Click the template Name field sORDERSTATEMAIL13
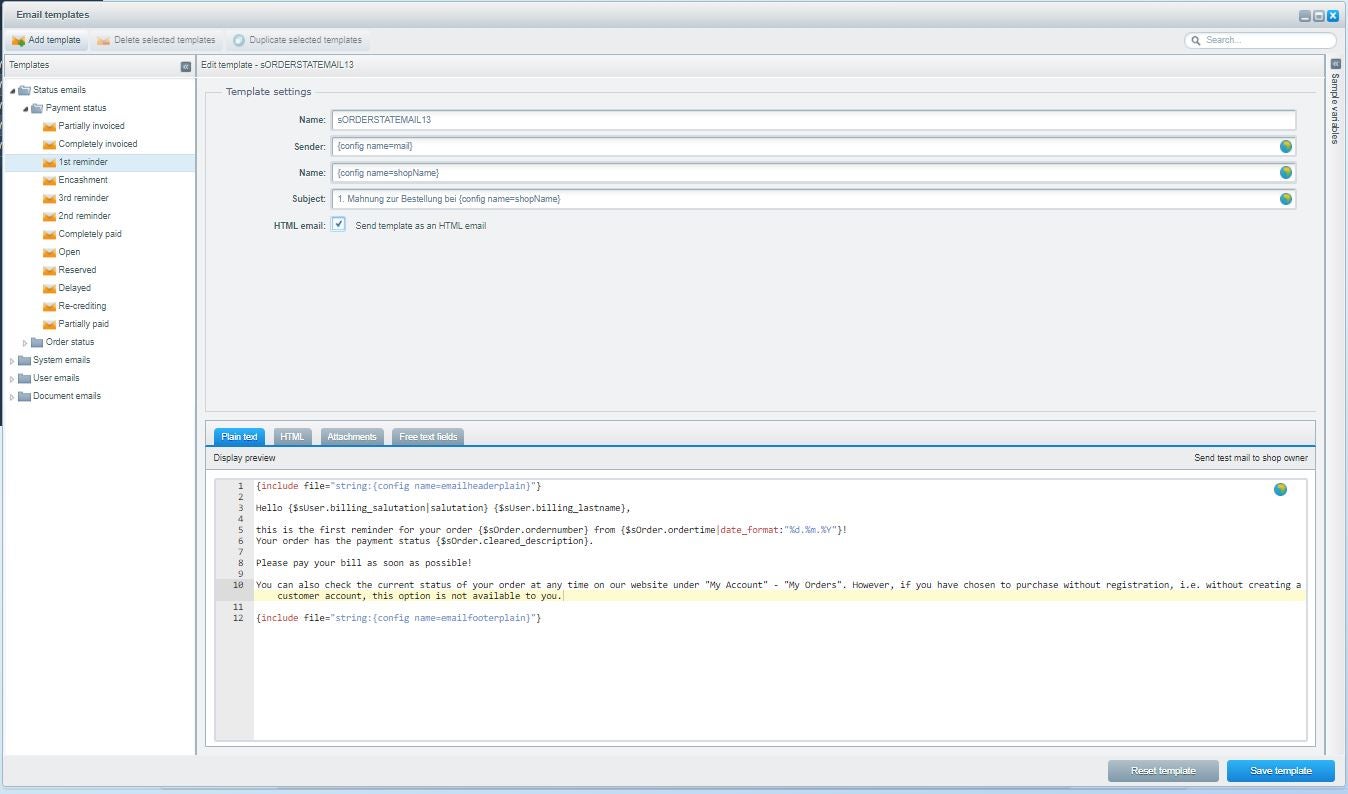The height and width of the screenshot is (794, 1348). tap(813, 120)
